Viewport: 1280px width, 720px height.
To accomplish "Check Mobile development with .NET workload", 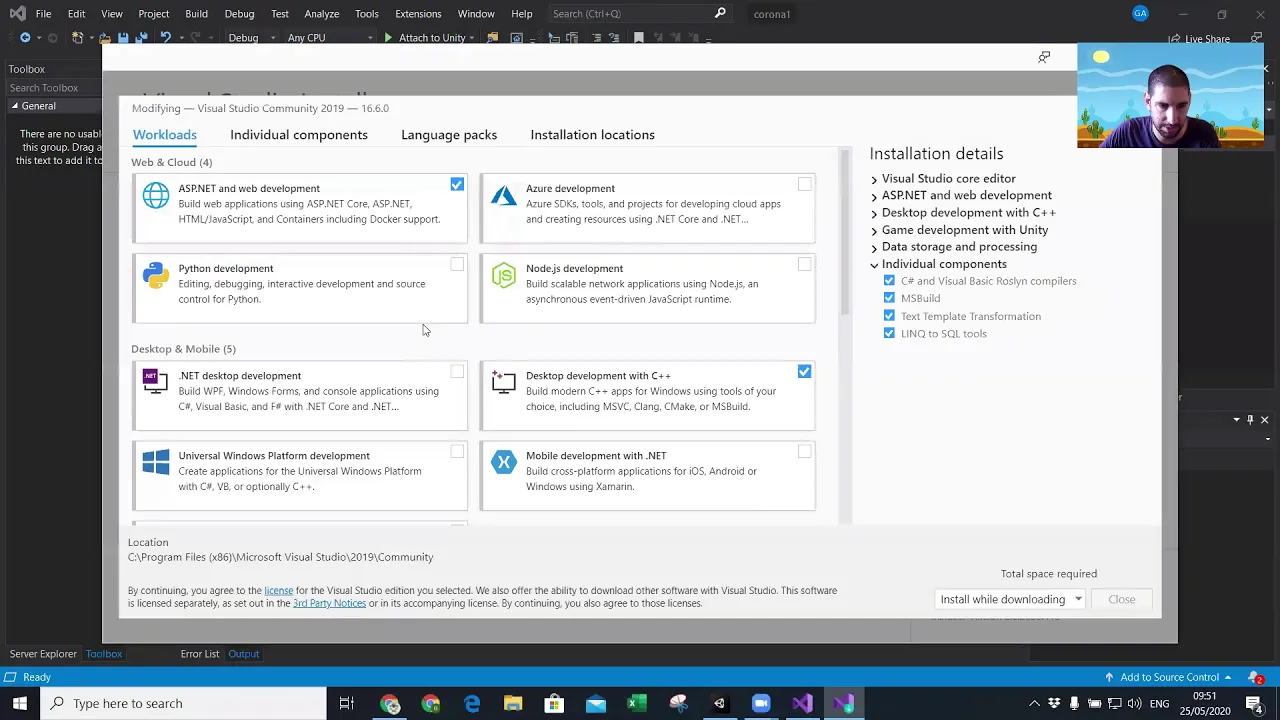I will click(x=804, y=452).
